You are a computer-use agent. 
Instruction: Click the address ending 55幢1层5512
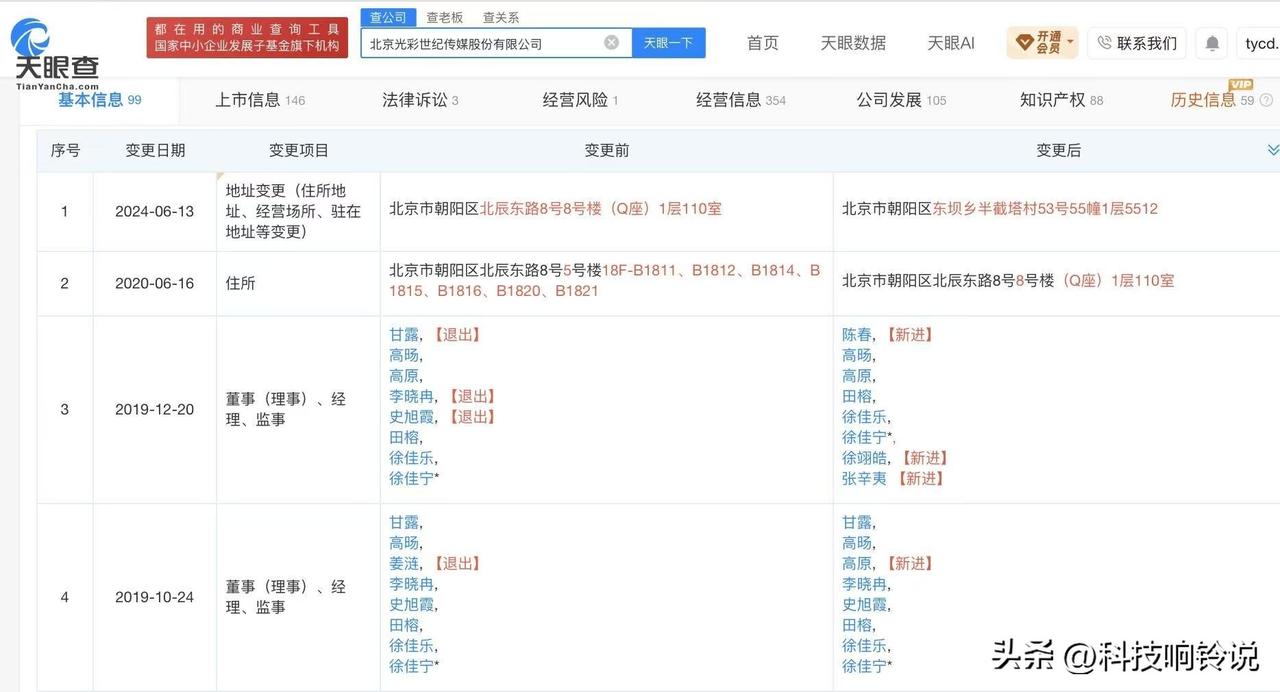pos(1000,209)
